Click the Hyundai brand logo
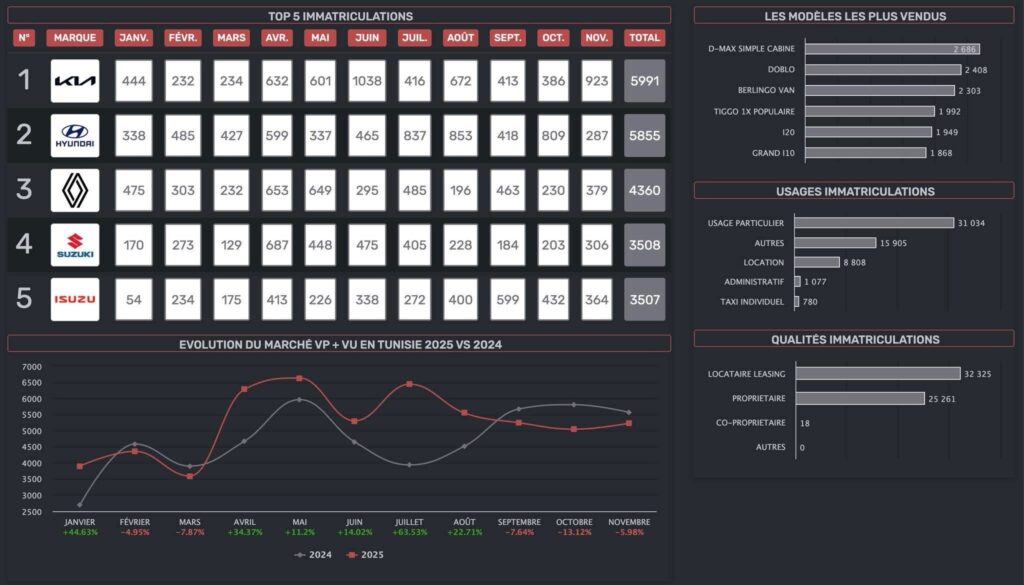 coord(75,136)
